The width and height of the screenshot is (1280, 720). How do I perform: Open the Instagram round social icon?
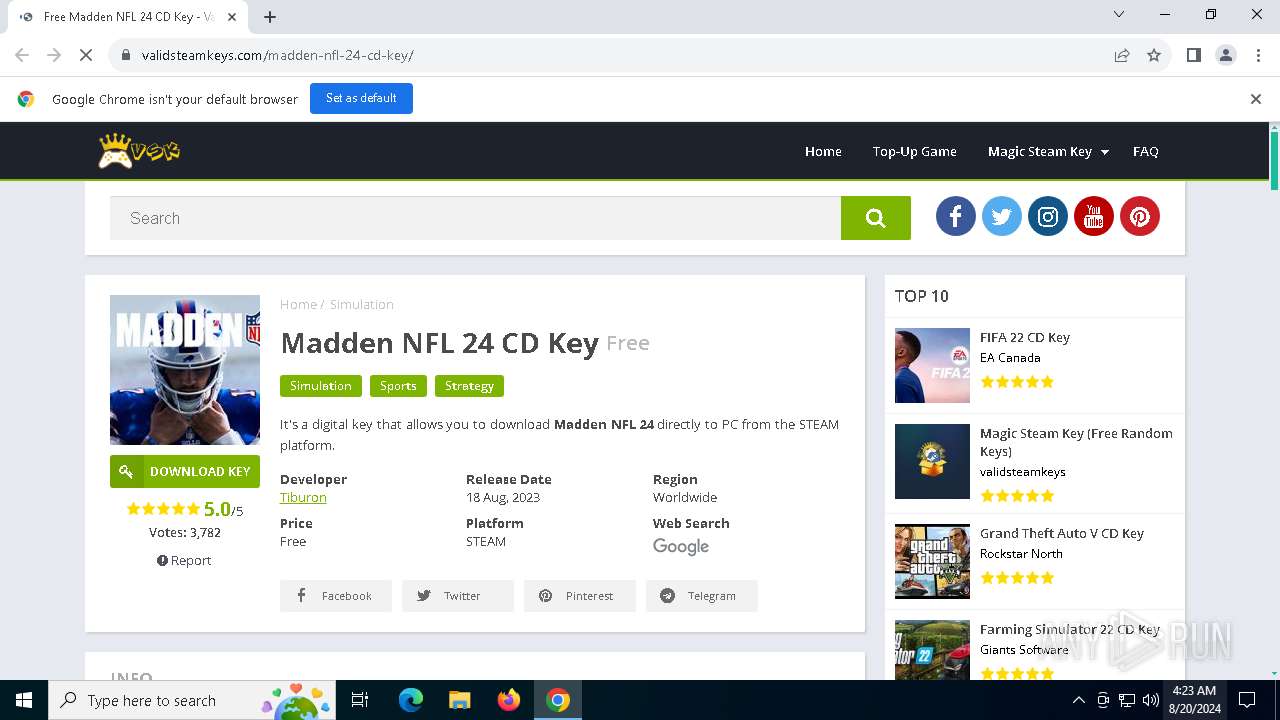(x=1048, y=217)
